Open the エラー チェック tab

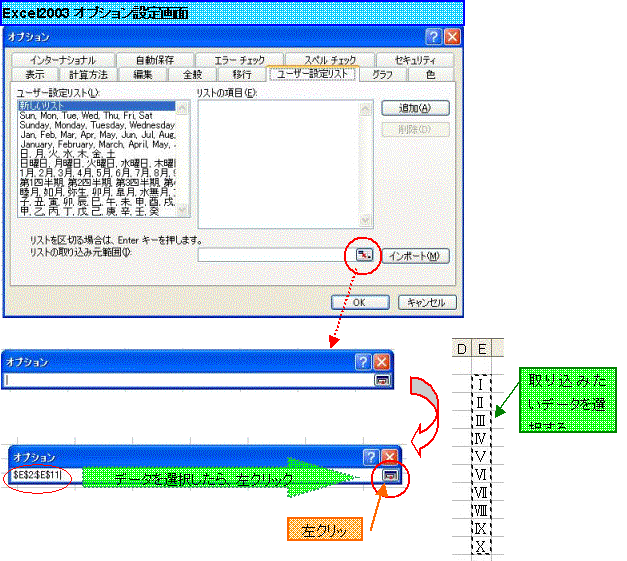[239, 60]
